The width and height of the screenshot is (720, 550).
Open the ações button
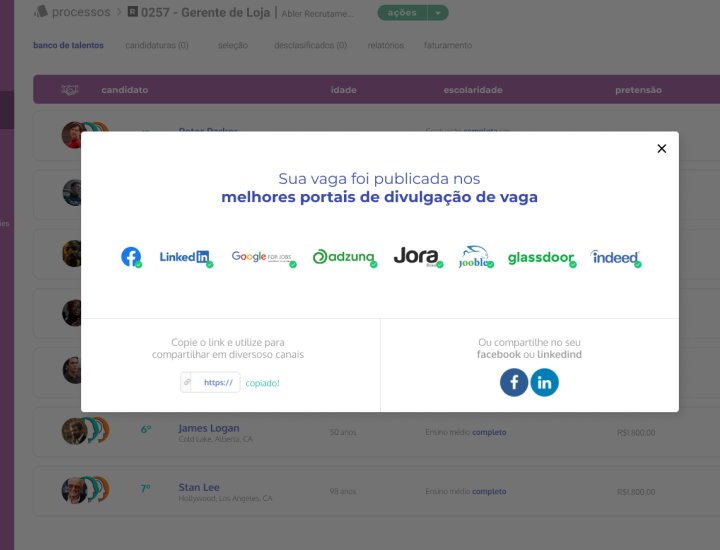(x=402, y=13)
